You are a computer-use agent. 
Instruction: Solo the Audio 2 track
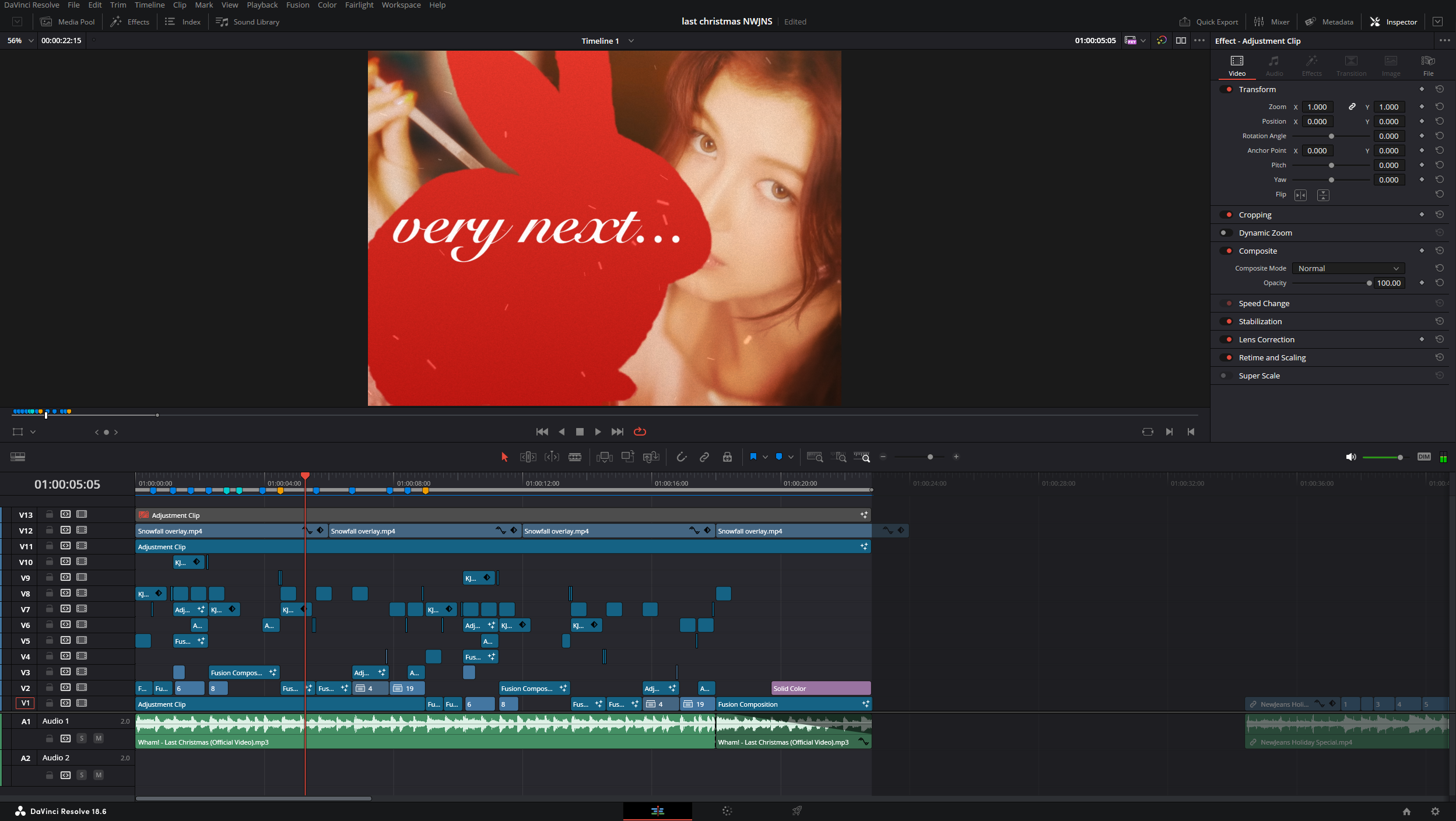coord(82,775)
